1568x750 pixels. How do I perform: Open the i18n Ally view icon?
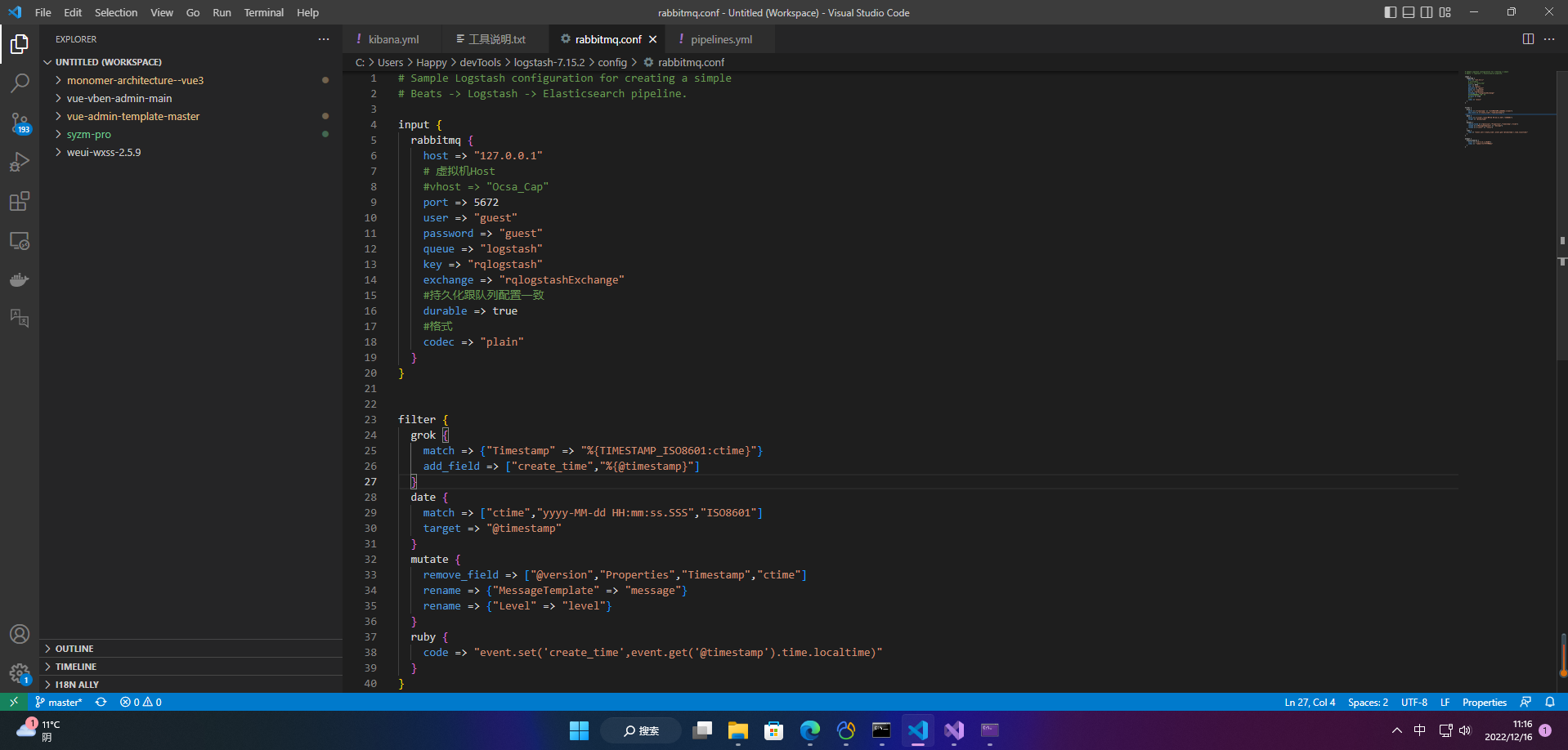click(20, 319)
